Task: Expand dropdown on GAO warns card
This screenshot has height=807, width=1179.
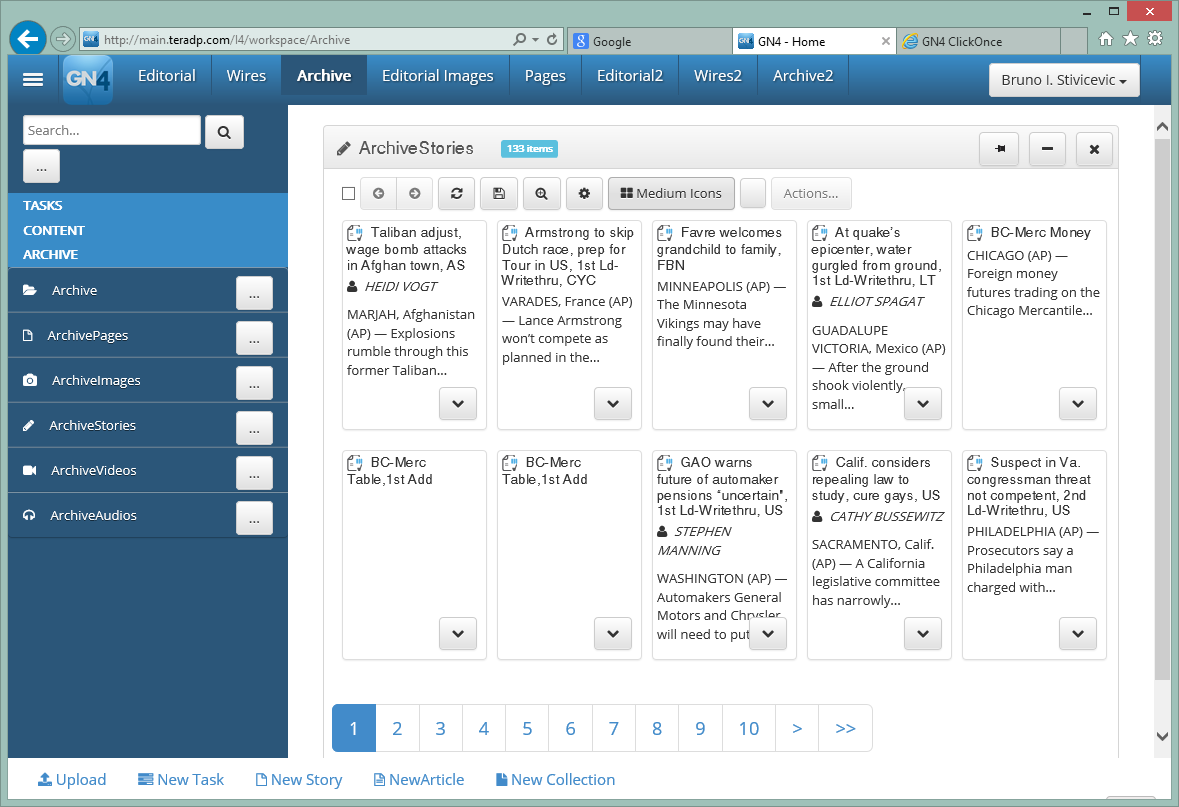Action: point(768,634)
